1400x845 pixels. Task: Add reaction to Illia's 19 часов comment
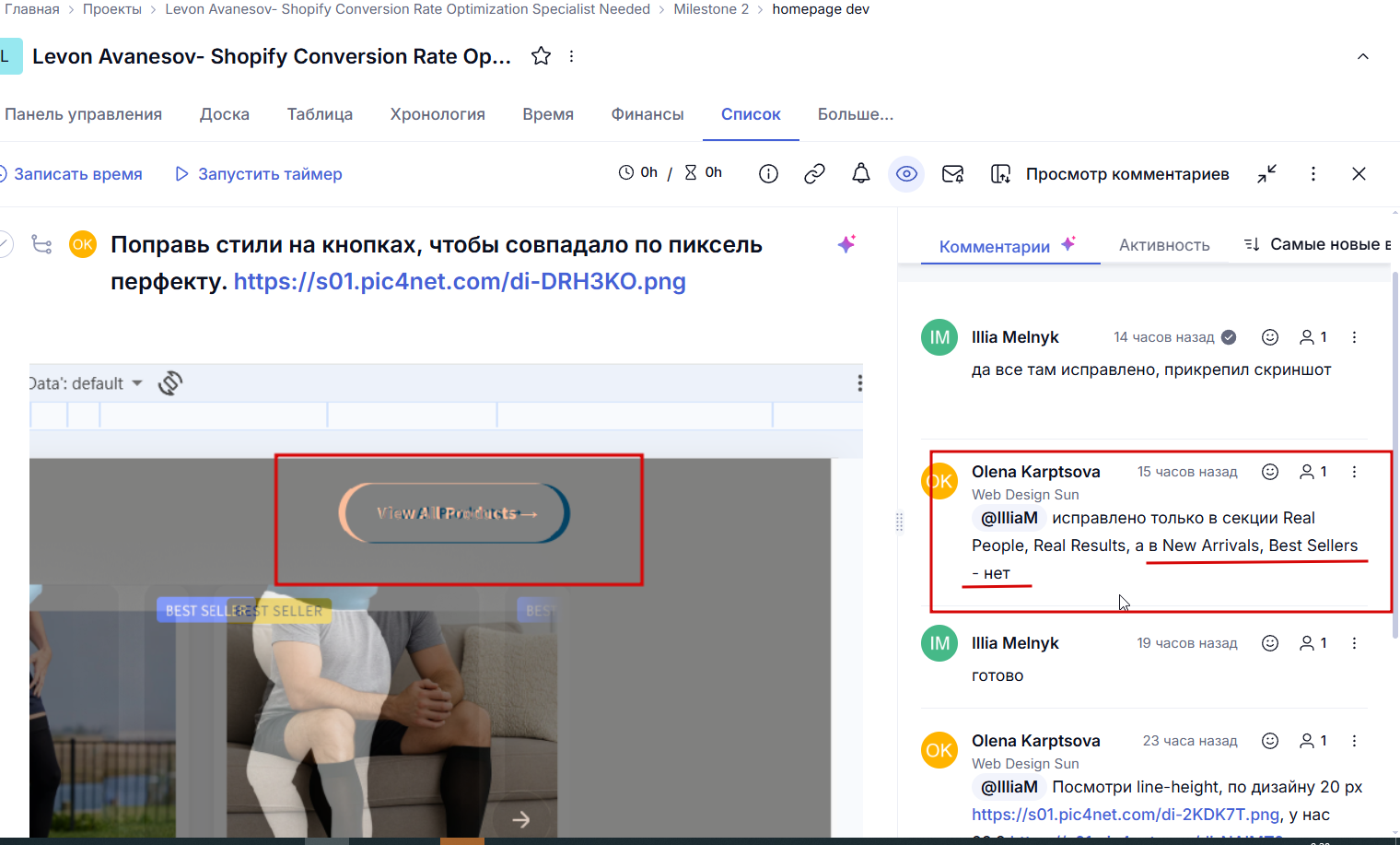[x=1270, y=643]
